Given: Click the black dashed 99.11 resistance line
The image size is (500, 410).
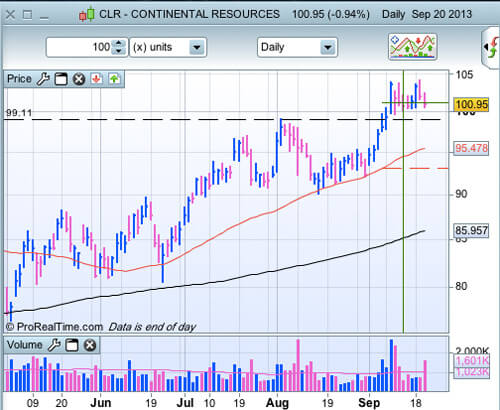Looking at the screenshot, I should [x=223, y=119].
